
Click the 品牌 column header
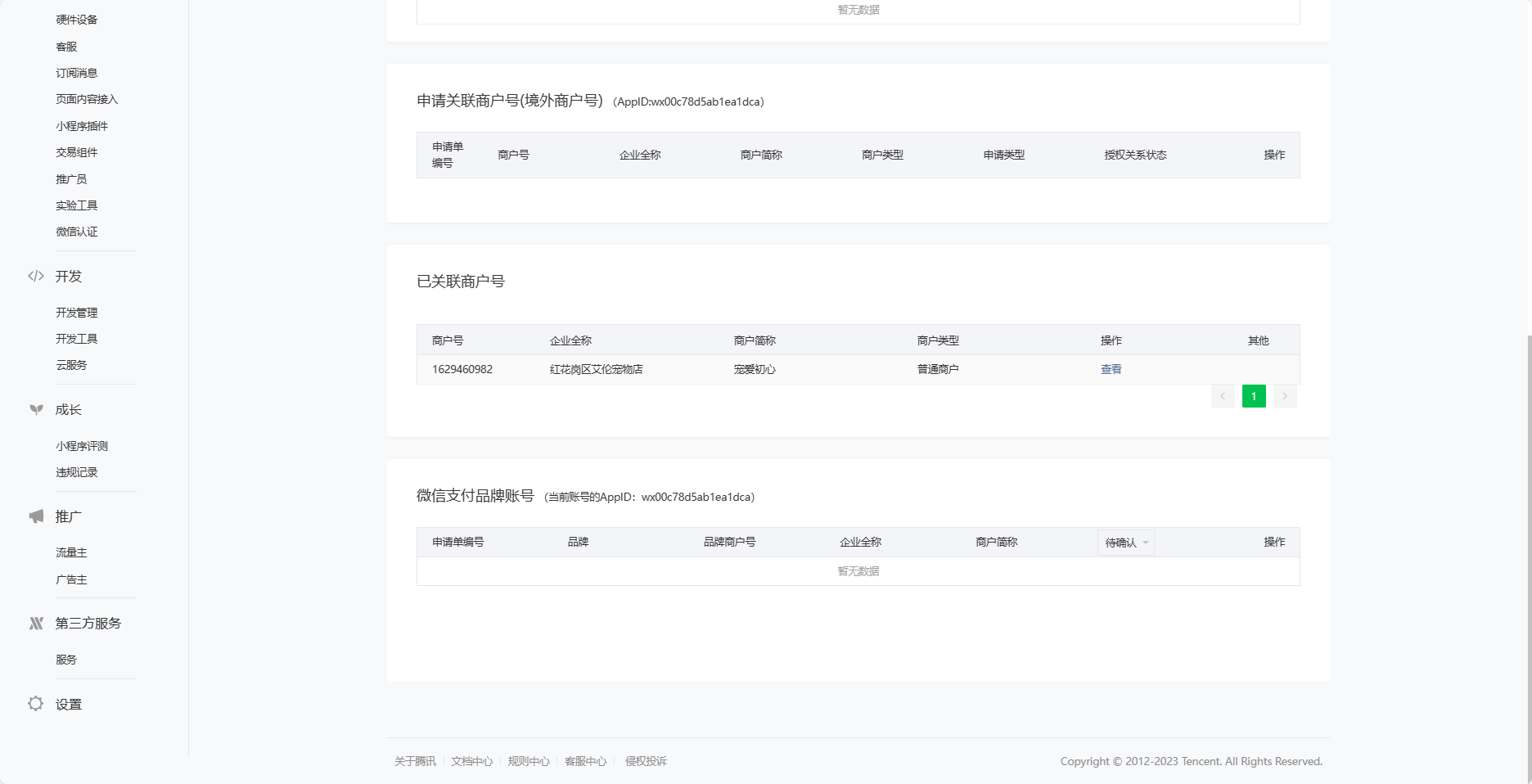pos(579,542)
